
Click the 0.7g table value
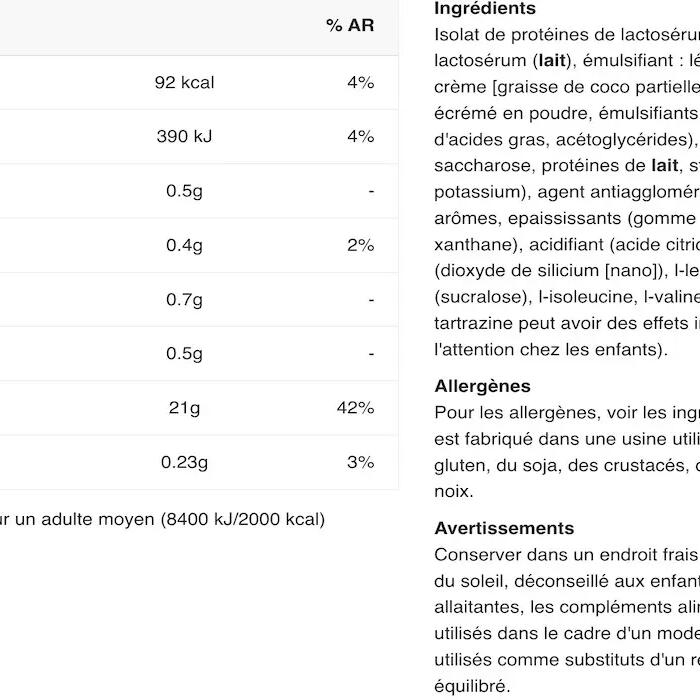pyautogui.click(x=184, y=299)
